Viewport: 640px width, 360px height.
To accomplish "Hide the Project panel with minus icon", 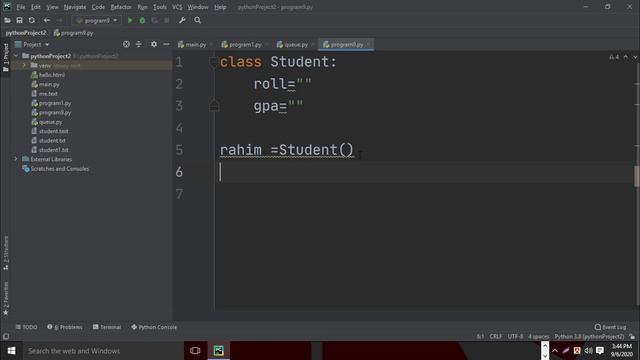I will [x=166, y=44].
